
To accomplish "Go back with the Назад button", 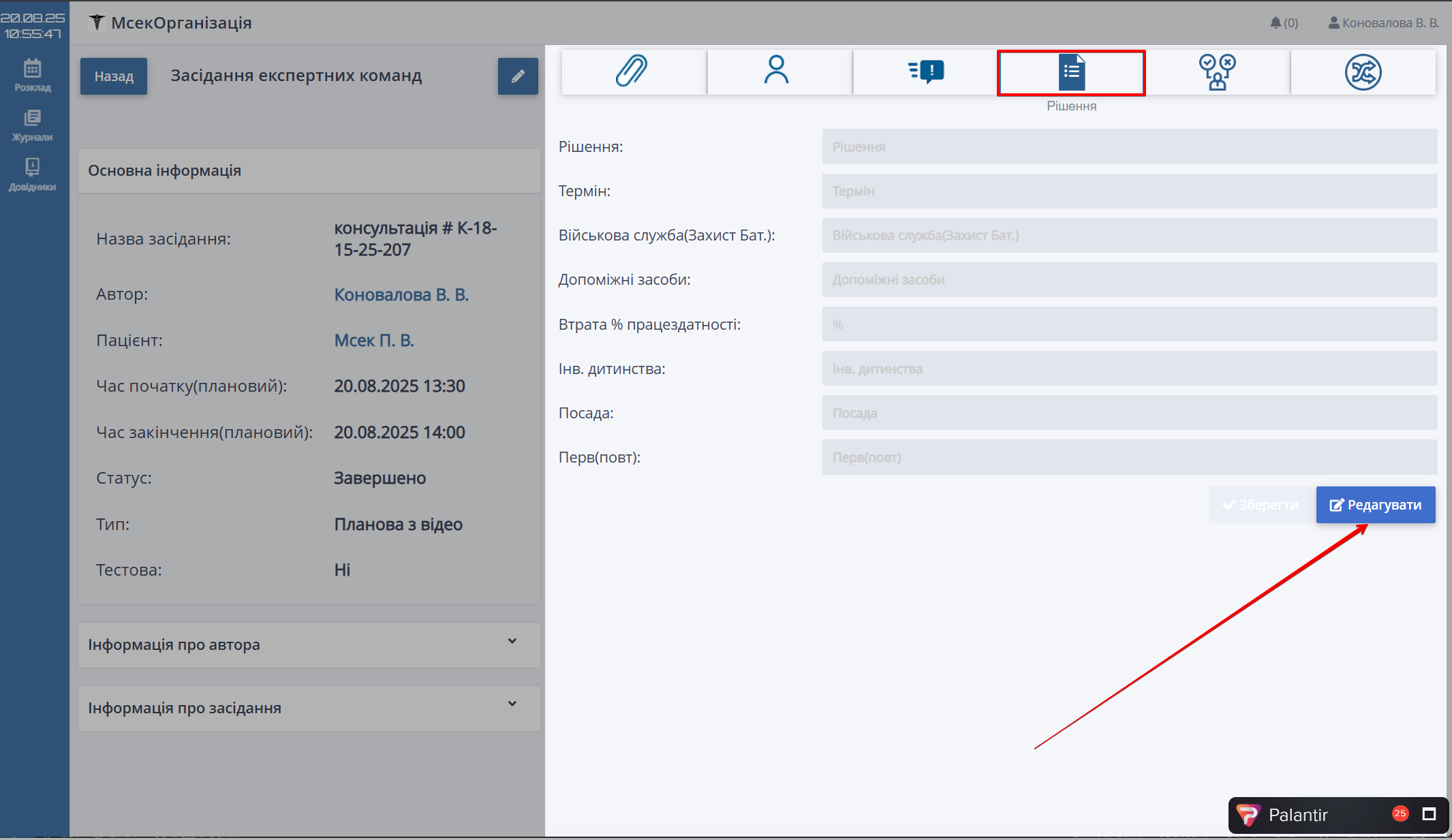I will tap(114, 76).
